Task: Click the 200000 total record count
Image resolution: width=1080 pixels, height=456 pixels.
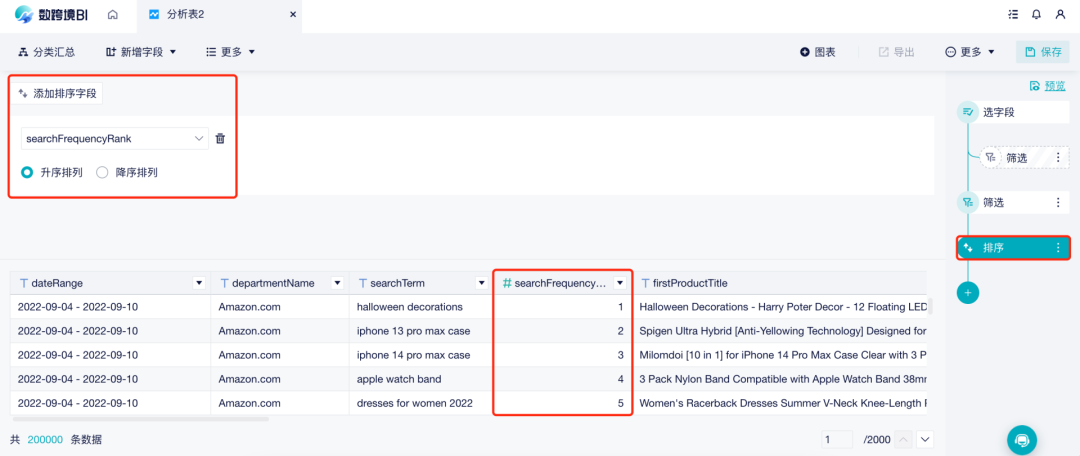Action: tap(45, 439)
